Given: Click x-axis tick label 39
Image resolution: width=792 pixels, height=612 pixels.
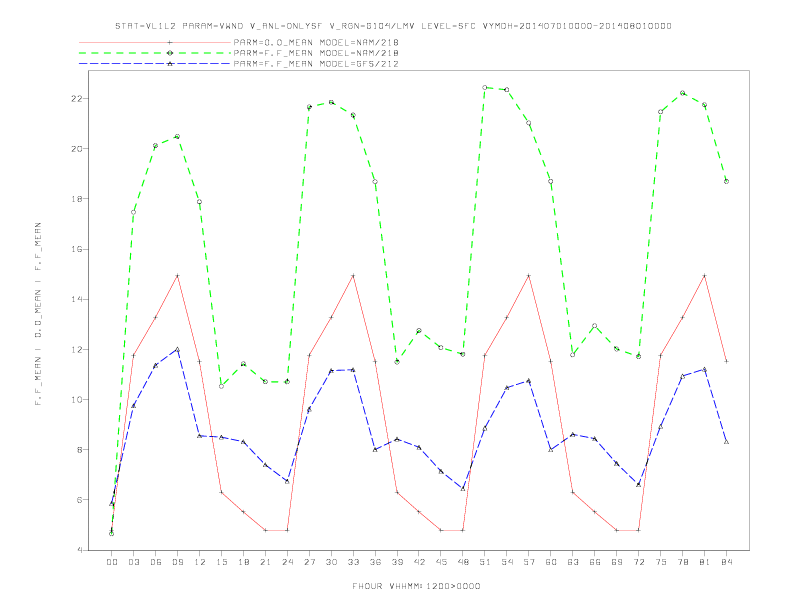Looking at the screenshot, I should point(397,562).
